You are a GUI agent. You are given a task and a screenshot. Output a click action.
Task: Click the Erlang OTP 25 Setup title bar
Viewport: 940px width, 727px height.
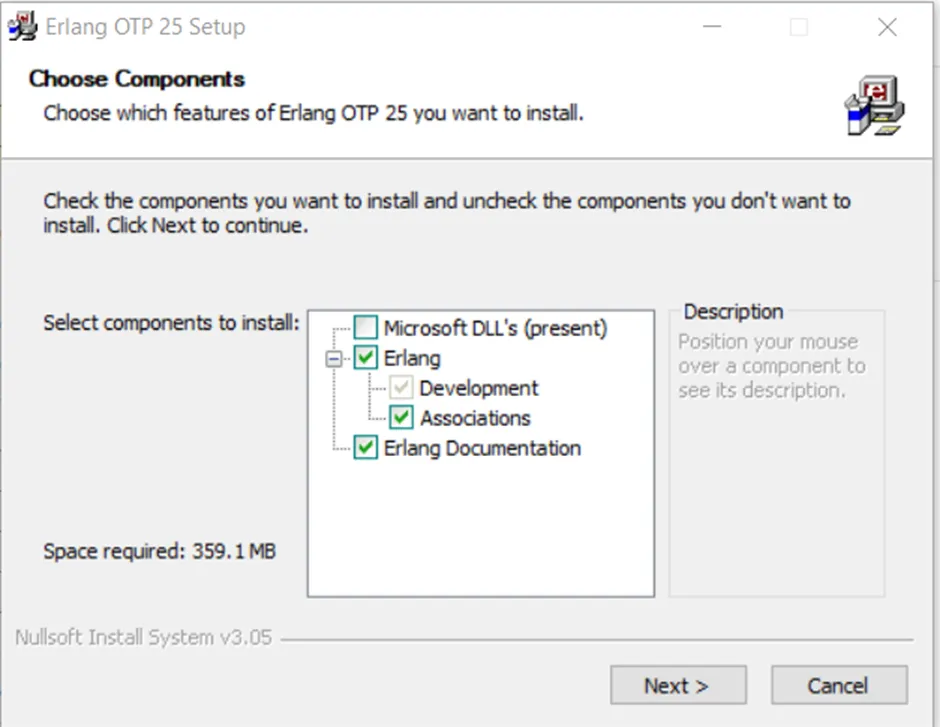[400, 28]
